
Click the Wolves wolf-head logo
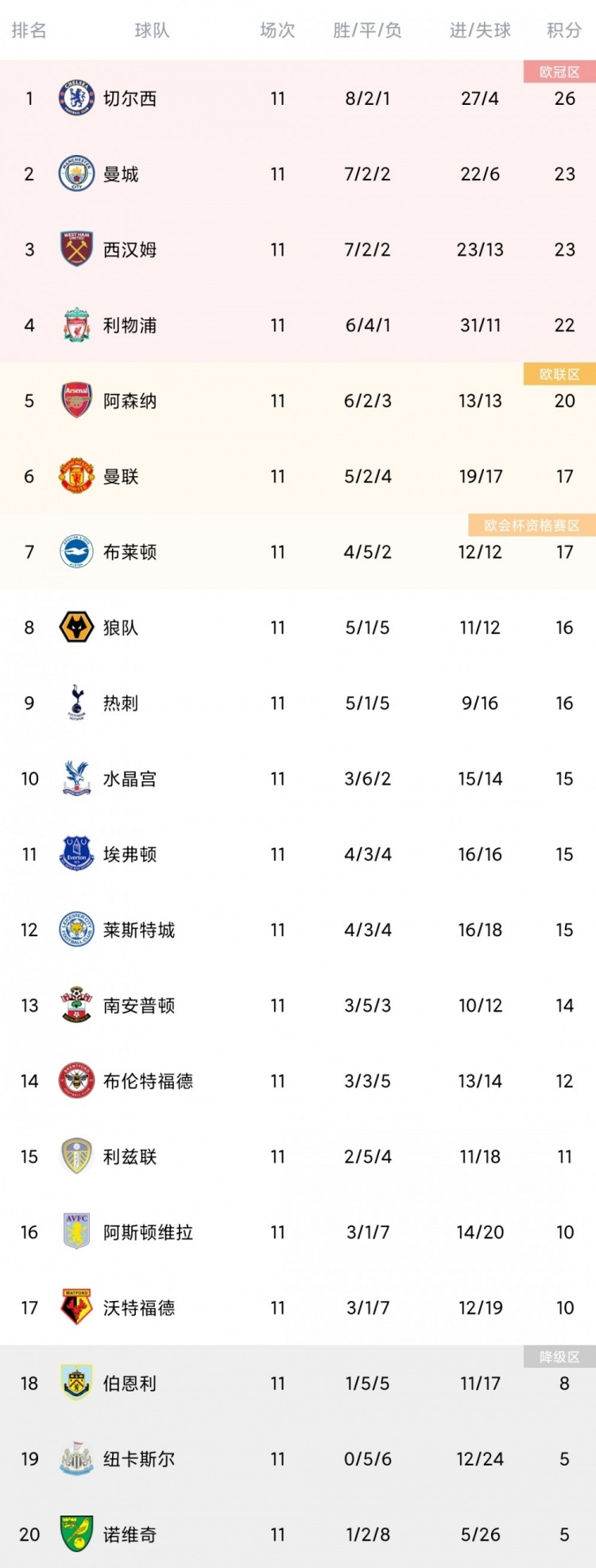tap(77, 628)
